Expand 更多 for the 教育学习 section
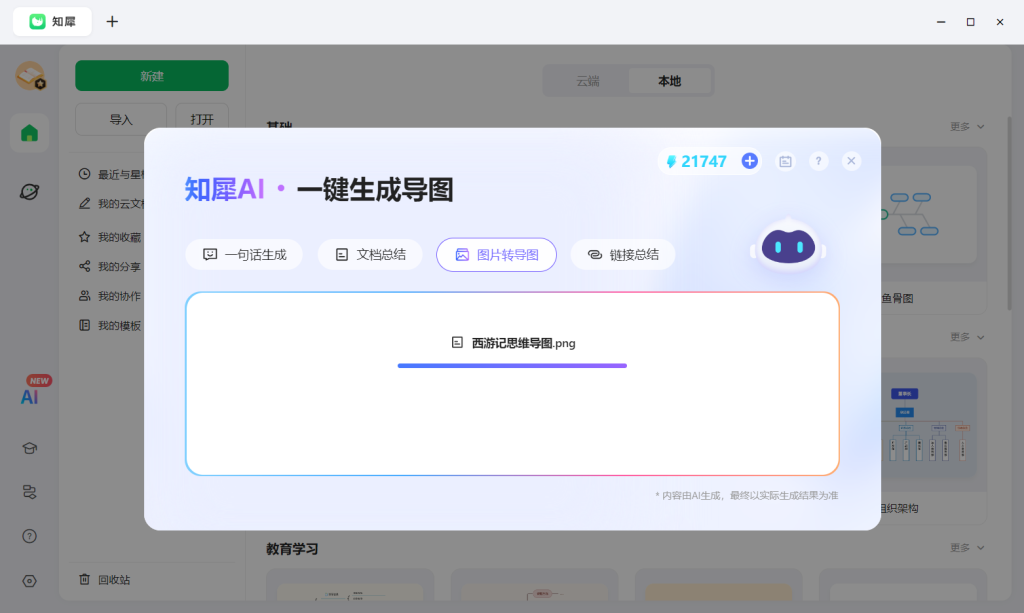This screenshot has height=613, width=1024. (967, 548)
